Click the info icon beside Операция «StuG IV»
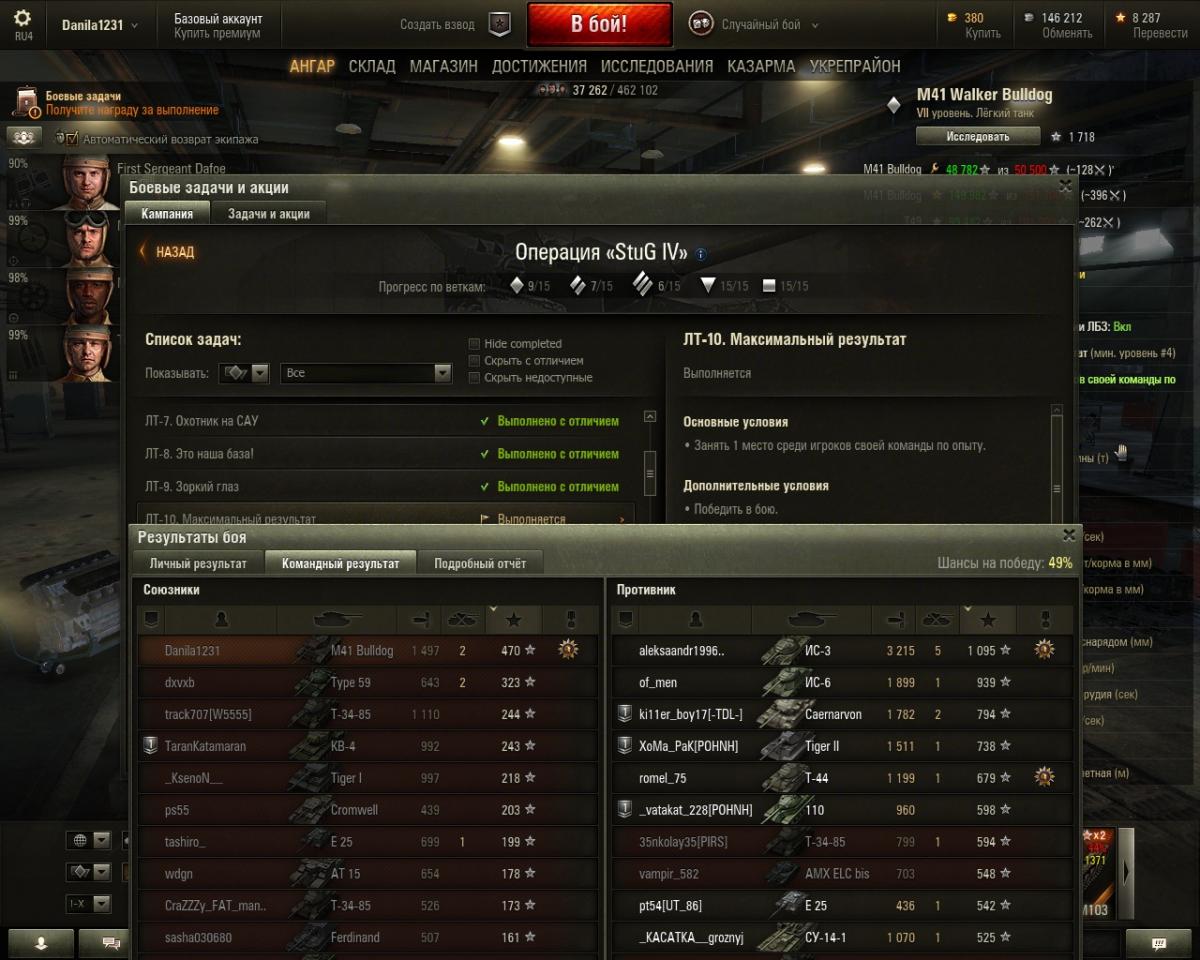This screenshot has width=1200, height=960. click(701, 254)
